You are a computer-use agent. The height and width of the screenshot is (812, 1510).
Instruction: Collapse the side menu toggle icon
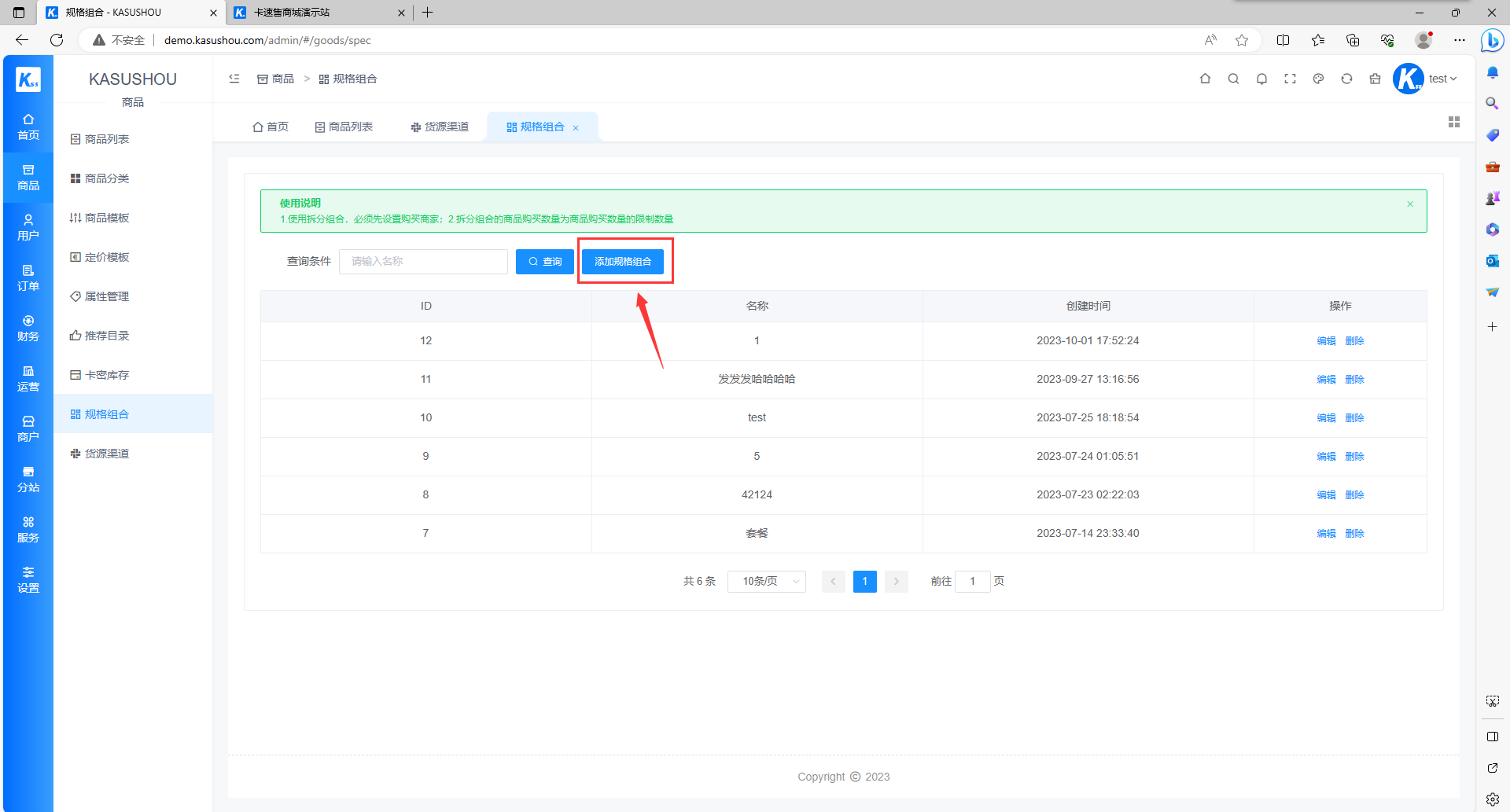click(x=234, y=79)
